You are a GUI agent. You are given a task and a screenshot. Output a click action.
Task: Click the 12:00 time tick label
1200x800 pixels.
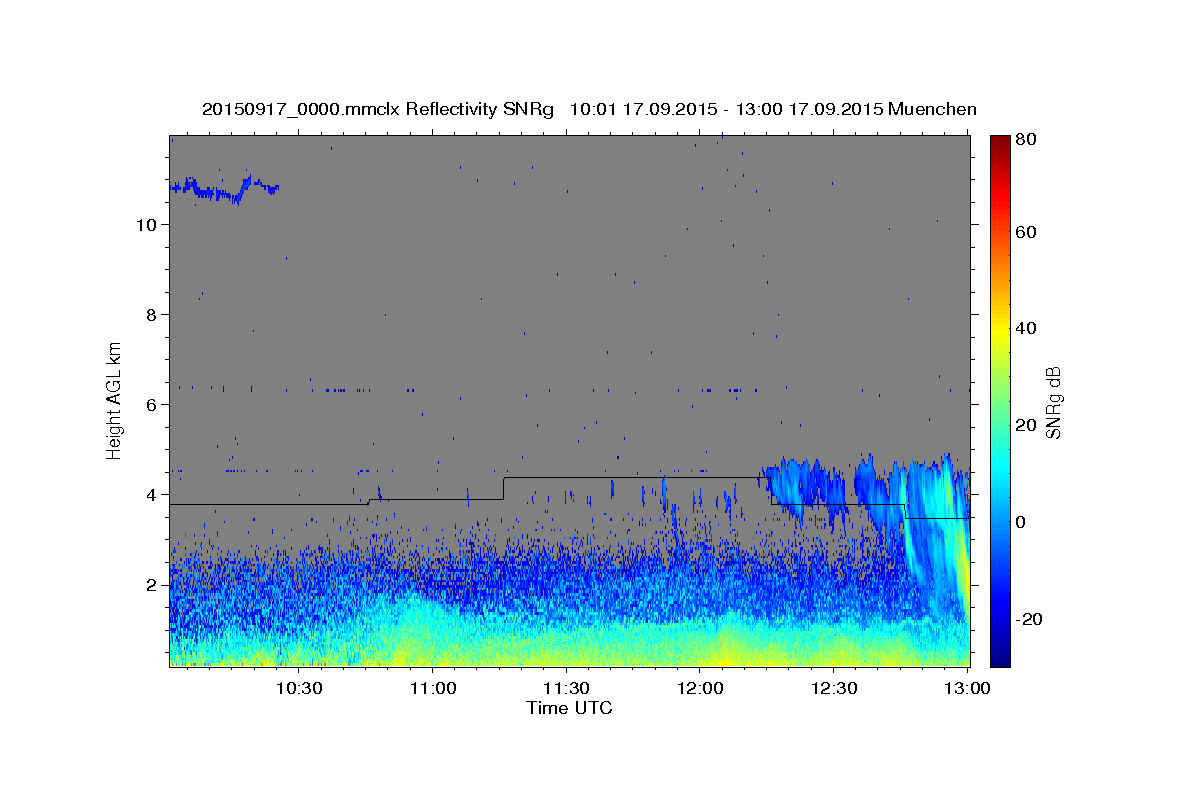coord(700,688)
